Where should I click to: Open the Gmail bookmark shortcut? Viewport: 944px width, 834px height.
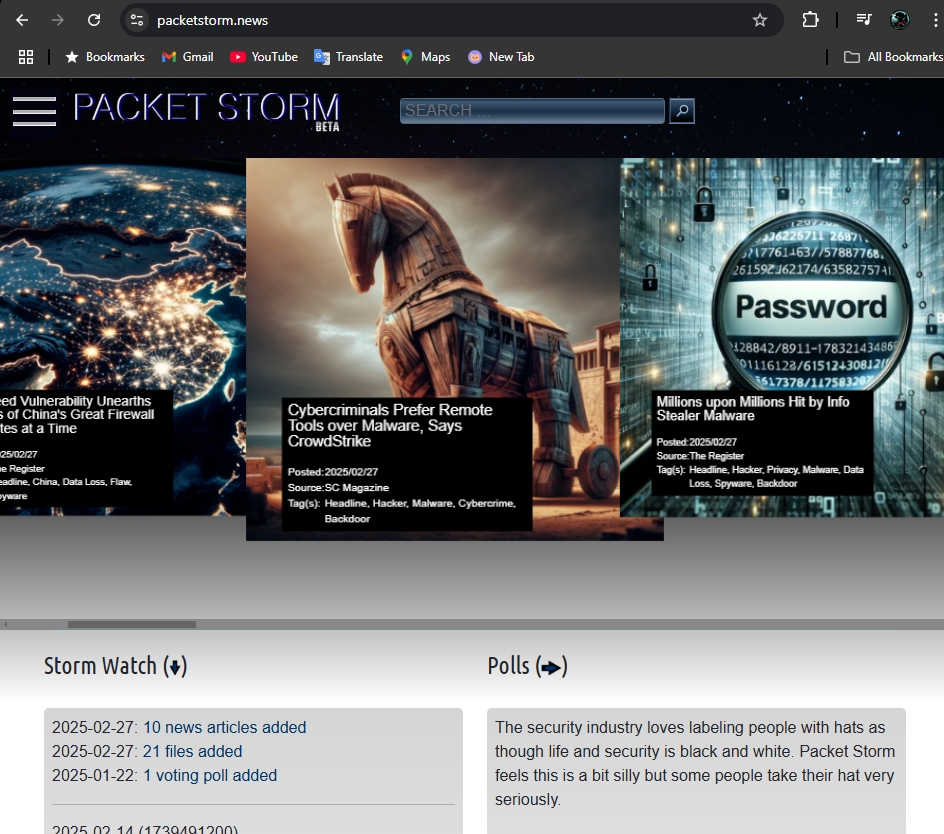(x=187, y=57)
